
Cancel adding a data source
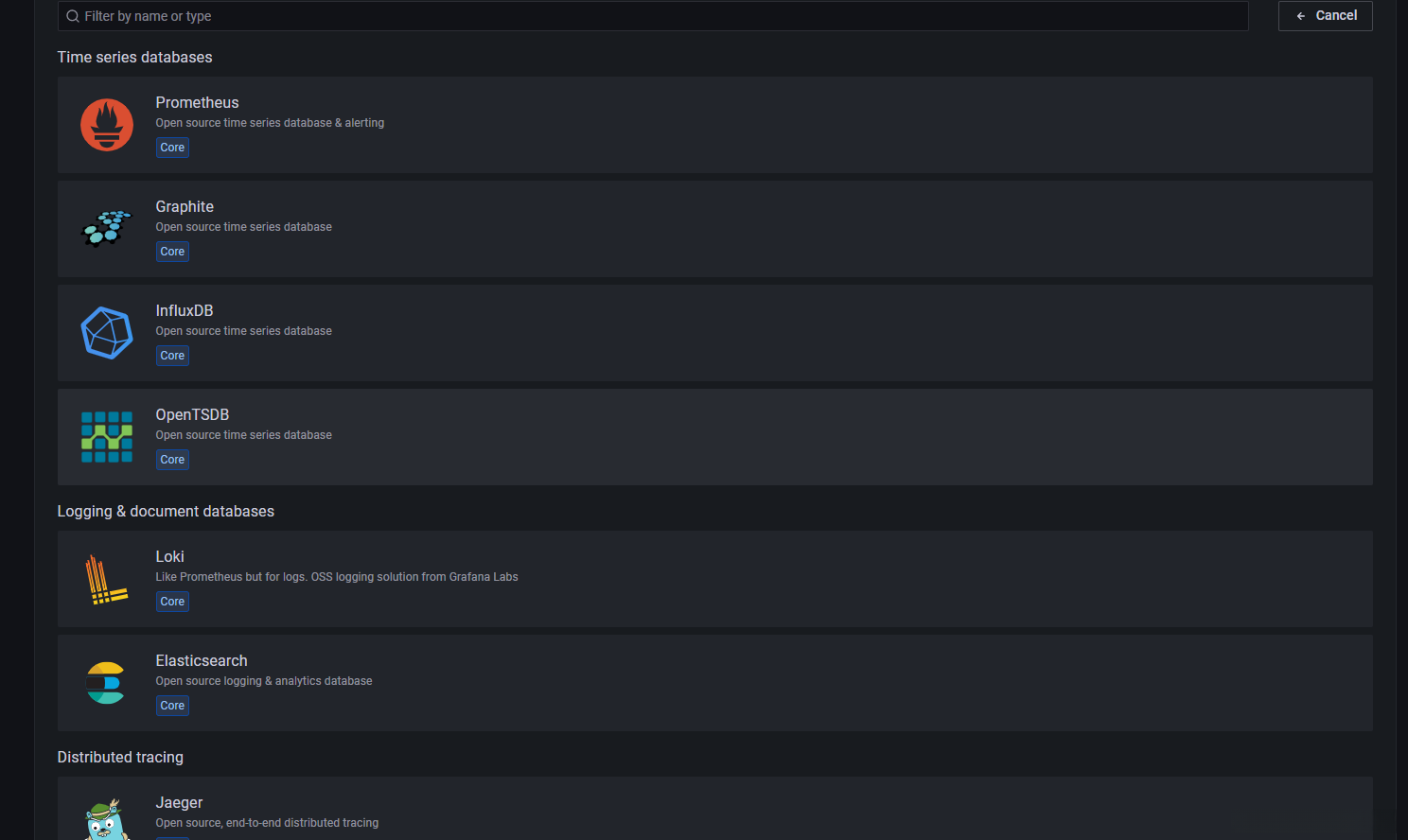pos(1325,16)
